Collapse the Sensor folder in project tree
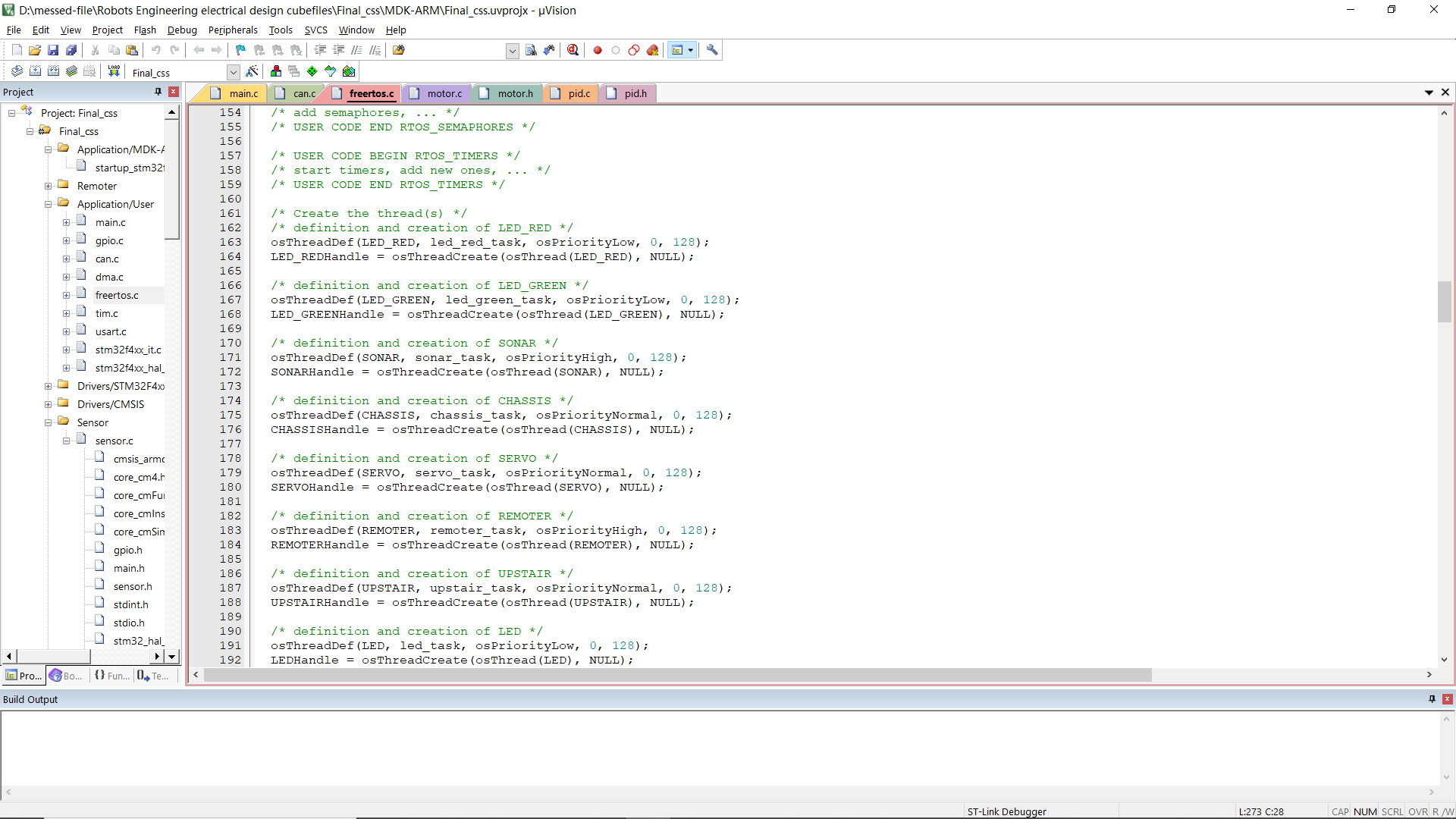Screen dimensions: 1456x819 48,422
